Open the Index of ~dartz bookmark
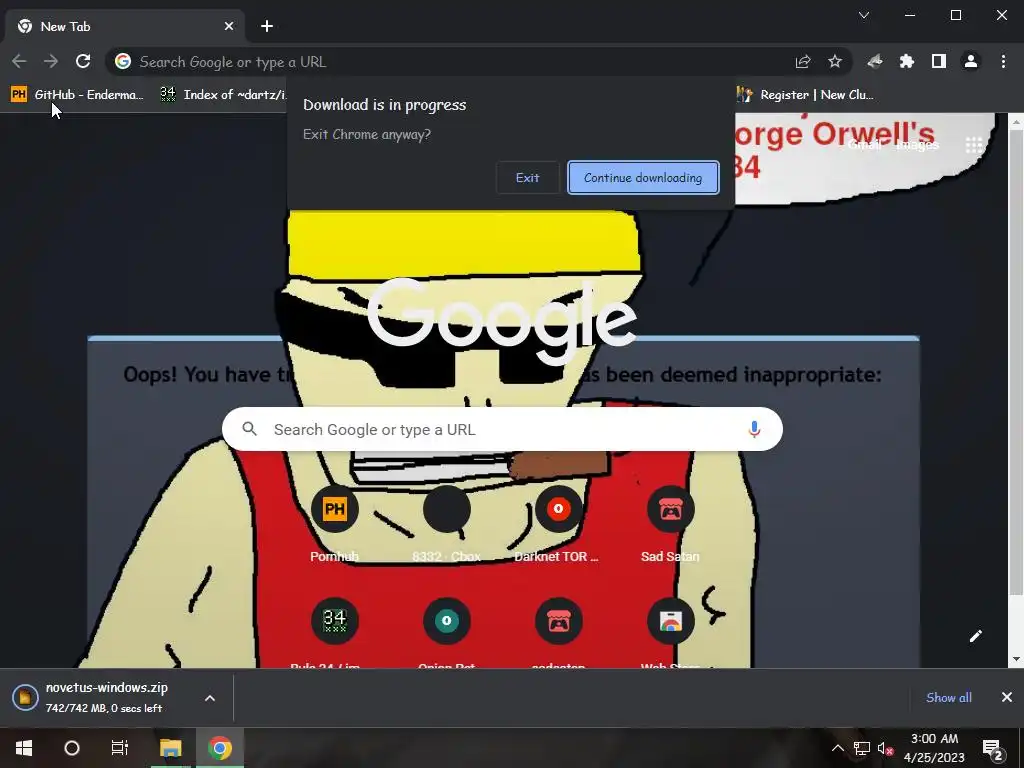Screen dimensions: 1024x768 click(223, 95)
